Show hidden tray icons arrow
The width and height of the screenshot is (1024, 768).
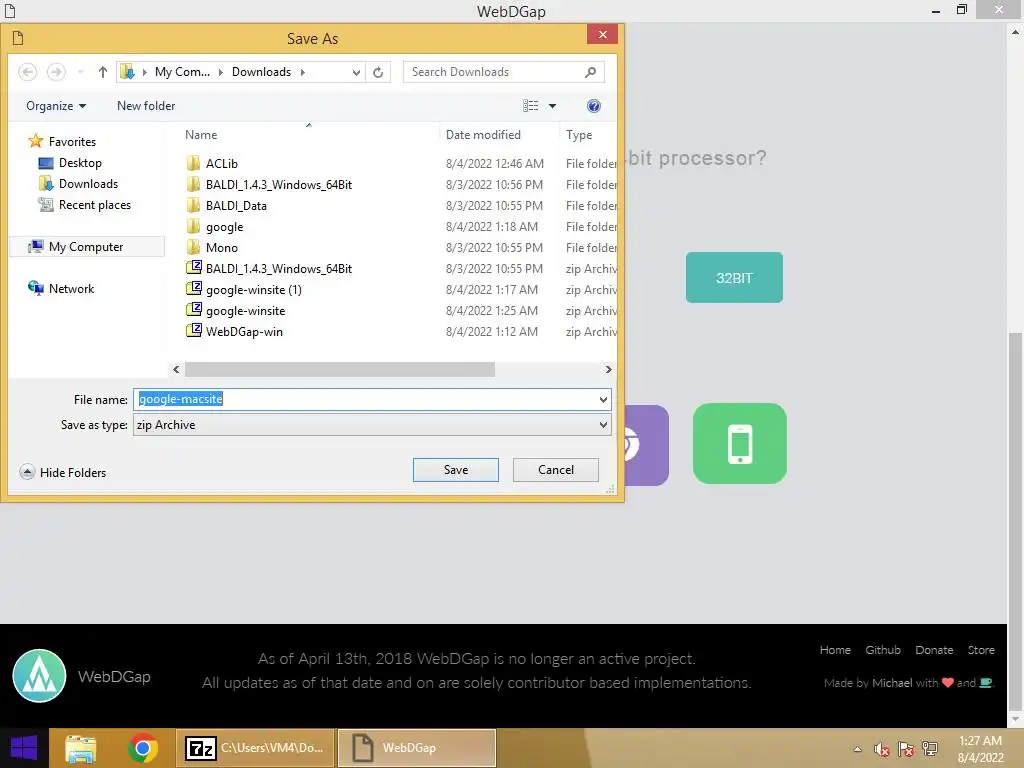[x=857, y=749]
